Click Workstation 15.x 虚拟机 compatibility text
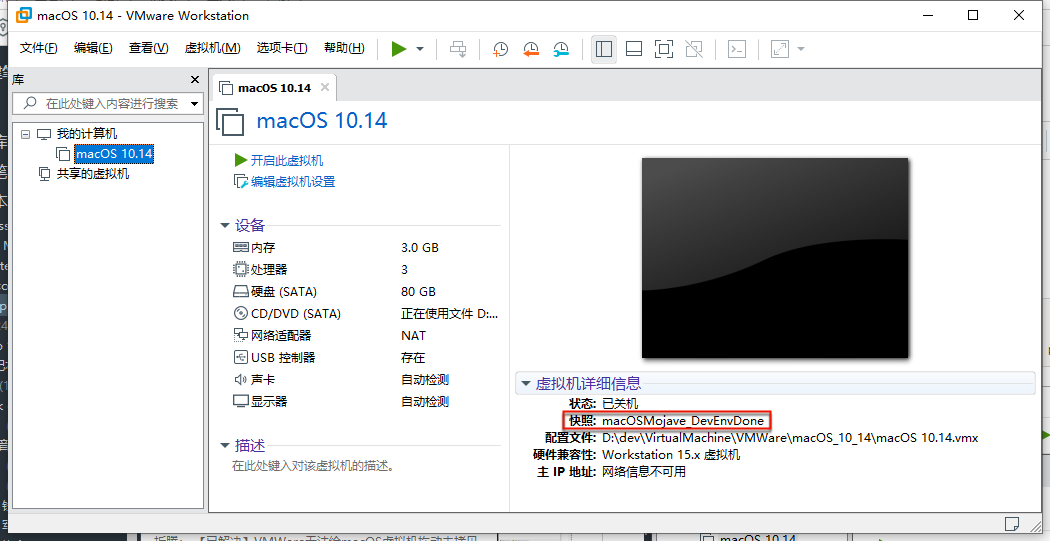The width and height of the screenshot is (1050, 541). pyautogui.click(x=671, y=455)
